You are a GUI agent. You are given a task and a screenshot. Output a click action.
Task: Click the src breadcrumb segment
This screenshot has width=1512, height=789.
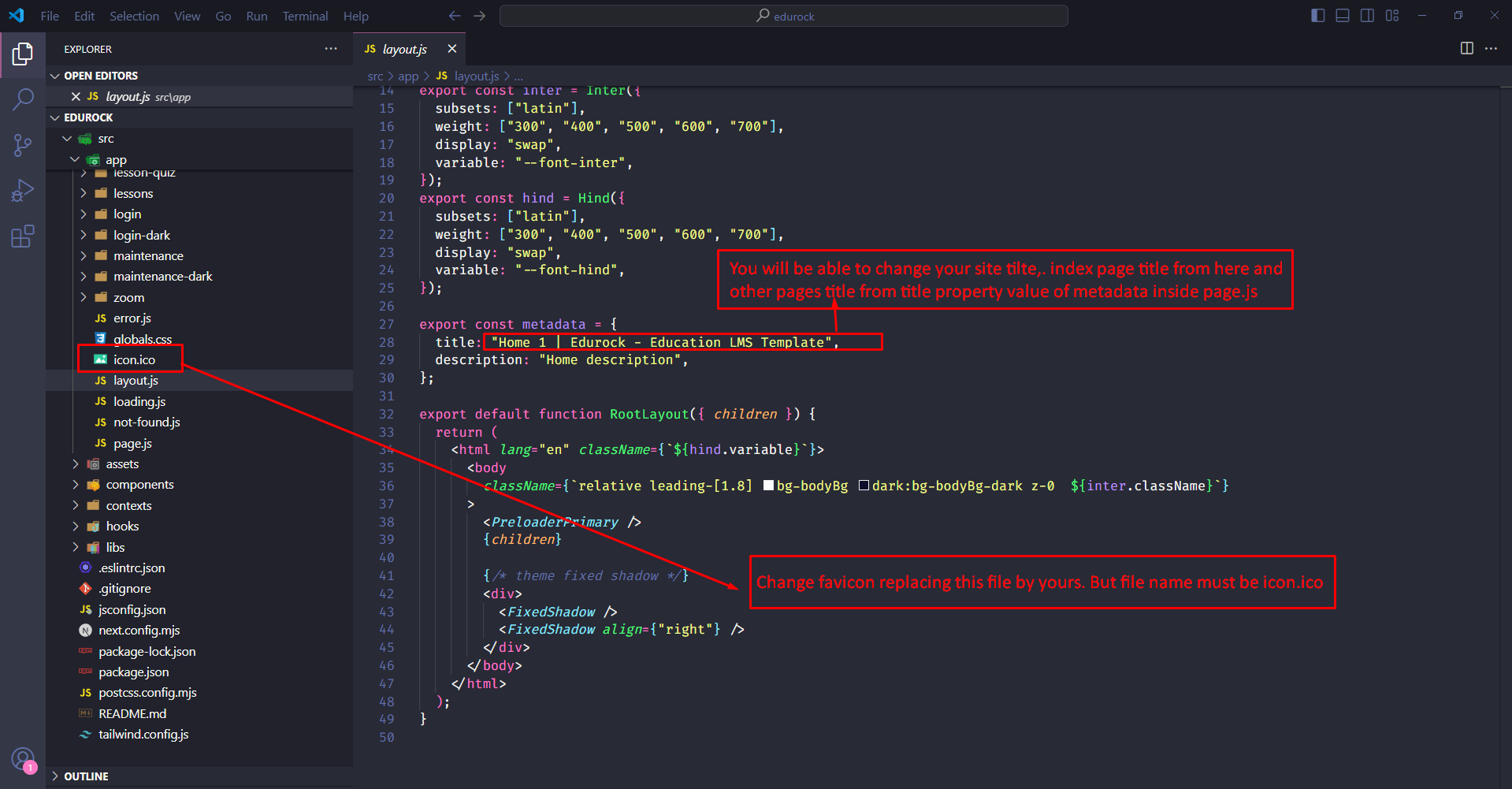(375, 76)
